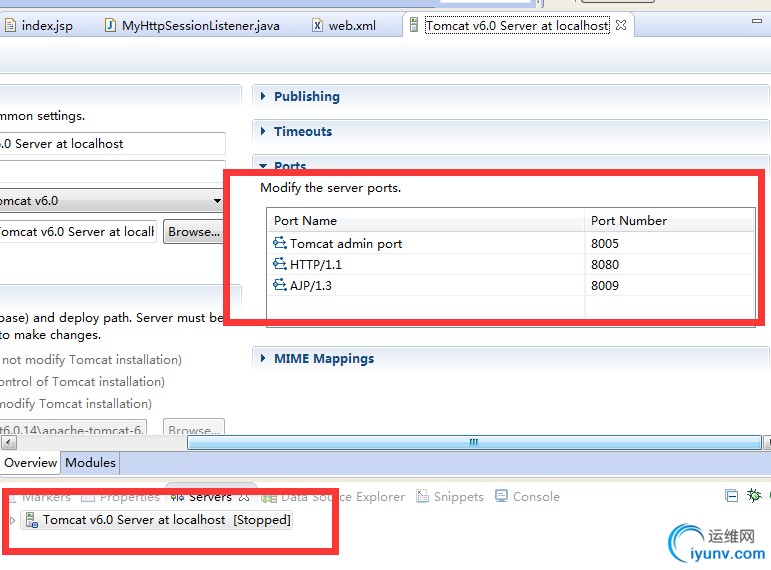Viewport: 771px width, 570px height.
Task: Click the host name input field
Action: point(112,171)
